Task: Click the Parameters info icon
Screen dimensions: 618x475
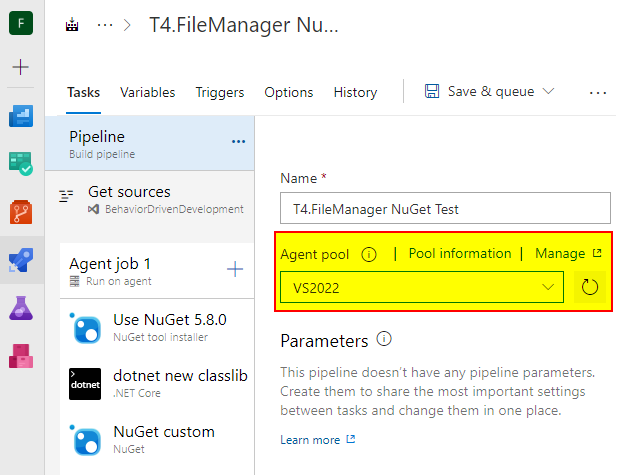Action: click(384, 339)
